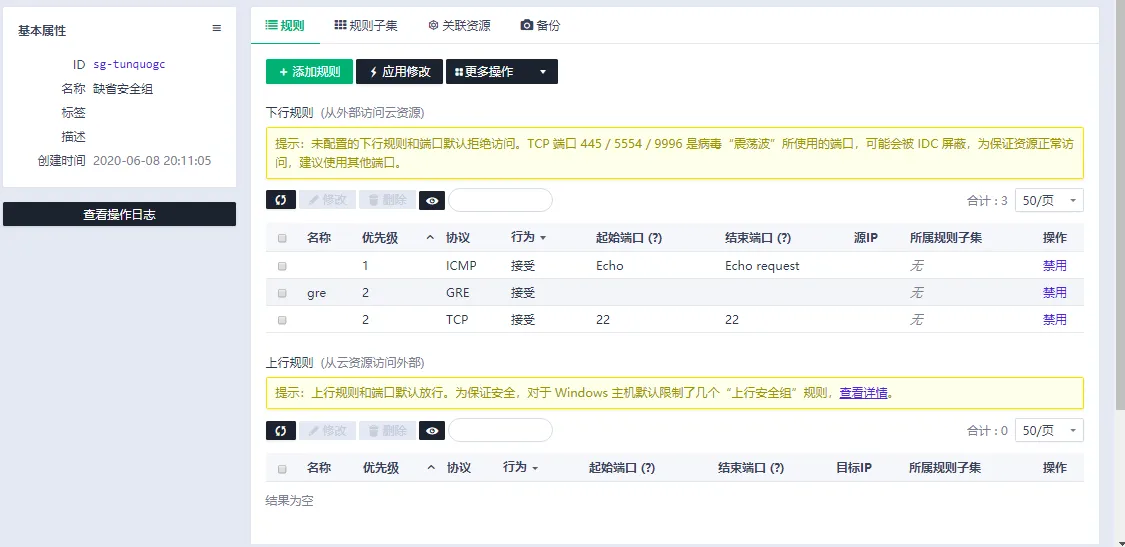Toggle column visibility eye icon for 上行规则
Screen dimensions: 1125x547
pos(431,430)
